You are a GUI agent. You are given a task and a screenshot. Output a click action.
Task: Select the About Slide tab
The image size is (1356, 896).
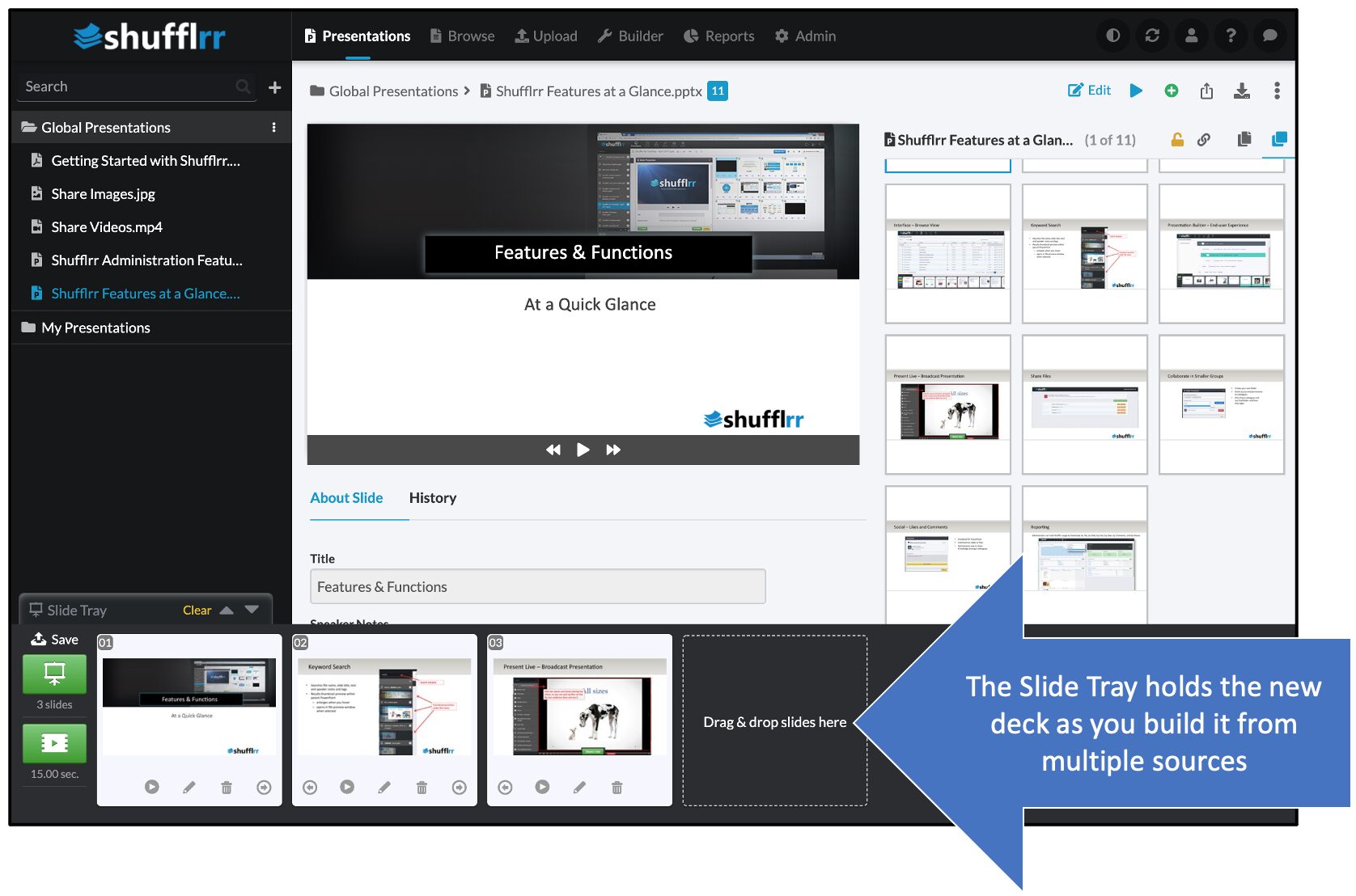tap(346, 498)
